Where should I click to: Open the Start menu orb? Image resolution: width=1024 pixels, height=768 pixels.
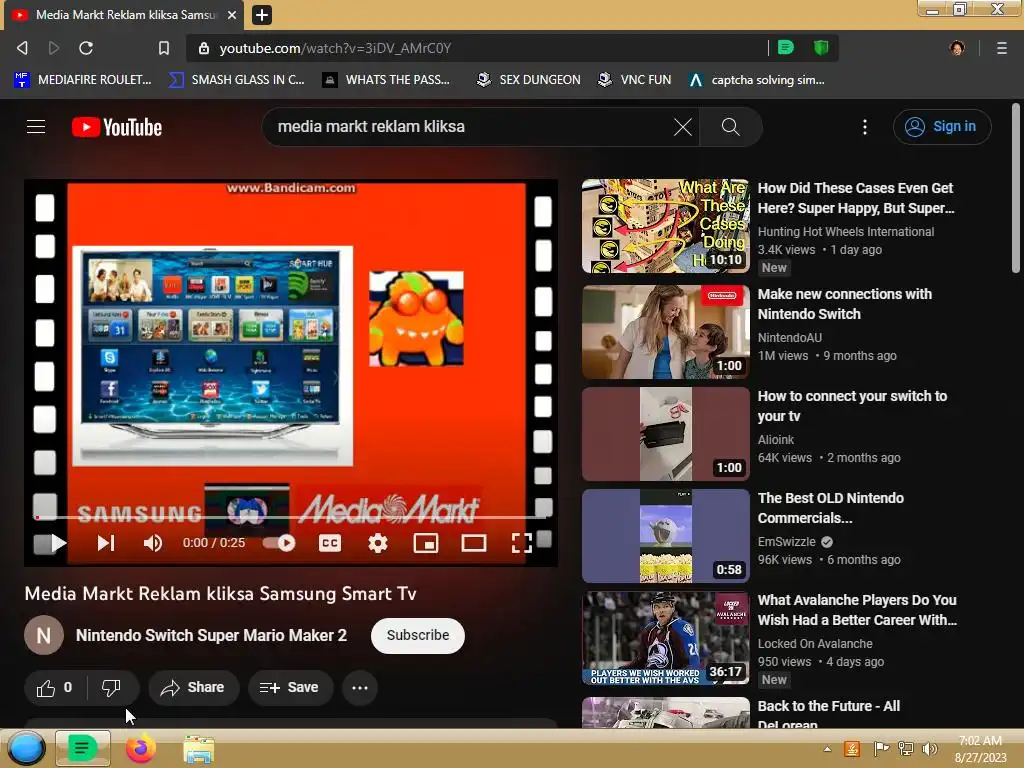point(26,748)
